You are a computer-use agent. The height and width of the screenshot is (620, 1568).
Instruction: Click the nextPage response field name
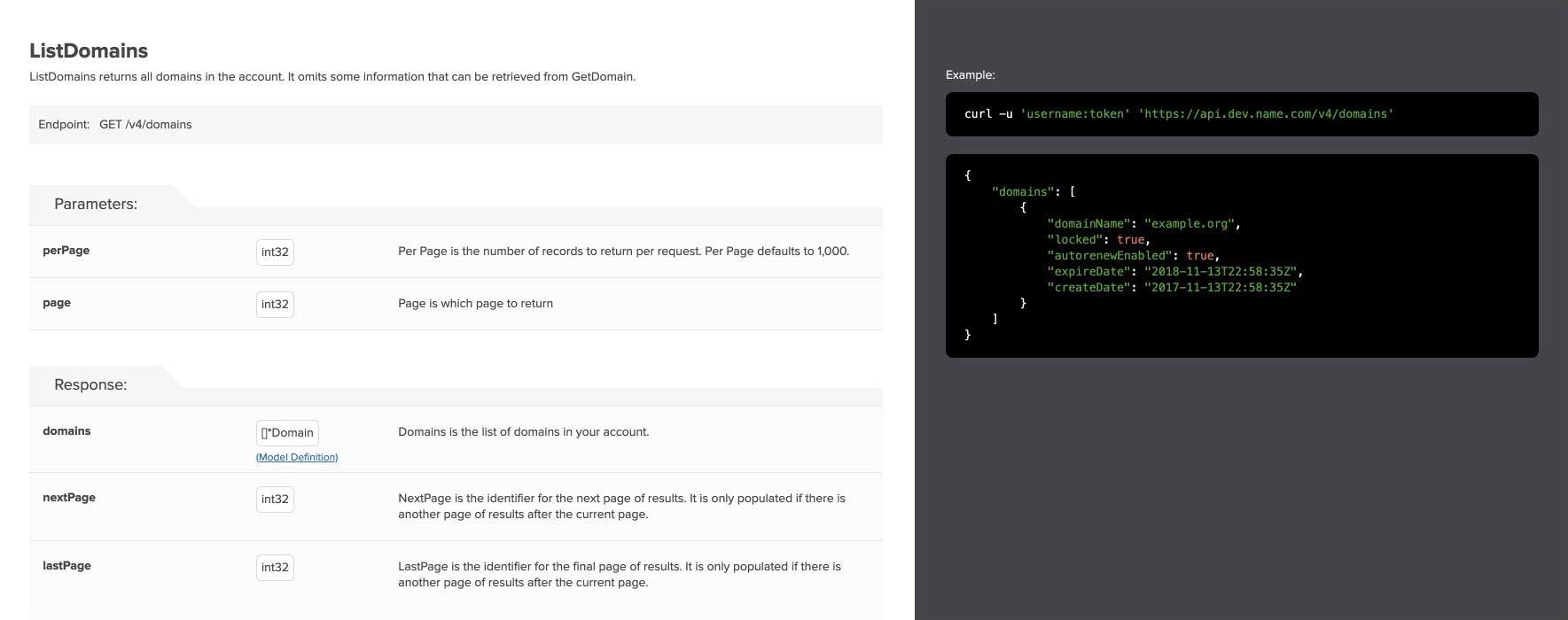click(69, 498)
